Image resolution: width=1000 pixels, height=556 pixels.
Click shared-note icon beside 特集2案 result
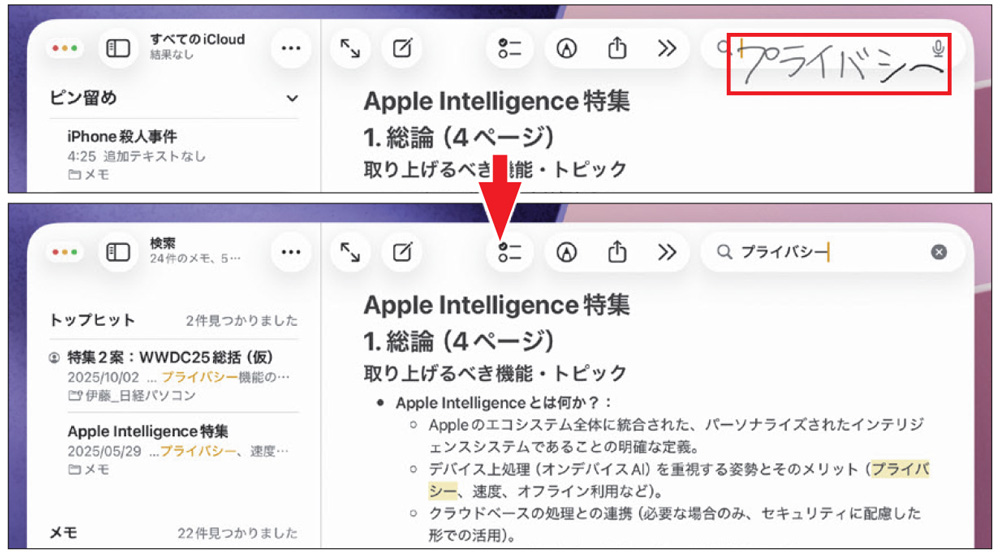(55, 358)
